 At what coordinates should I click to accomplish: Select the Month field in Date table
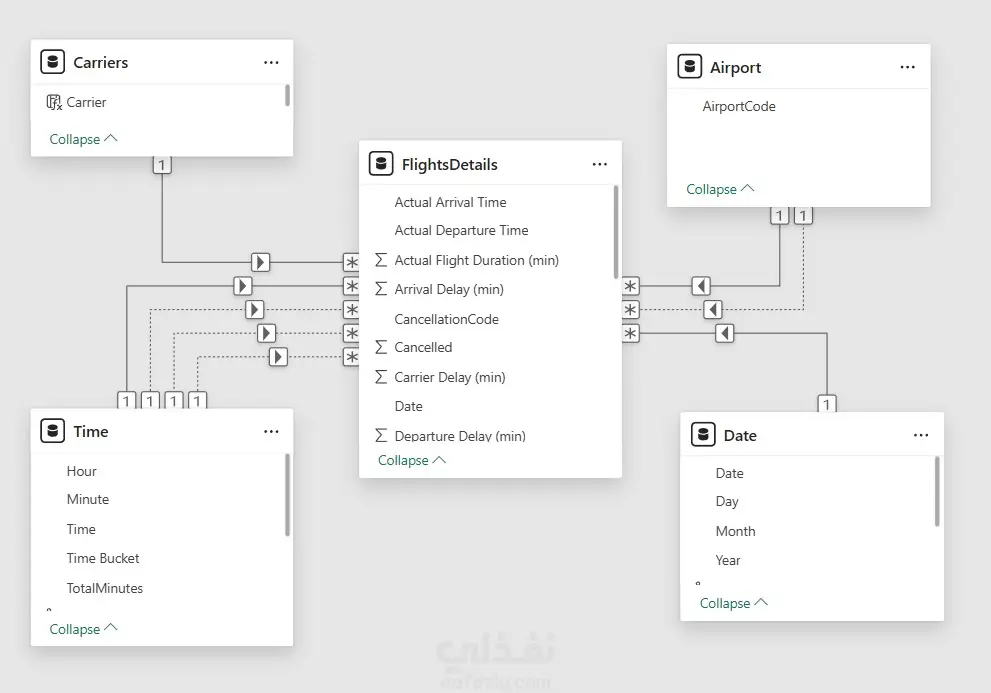tap(735, 530)
